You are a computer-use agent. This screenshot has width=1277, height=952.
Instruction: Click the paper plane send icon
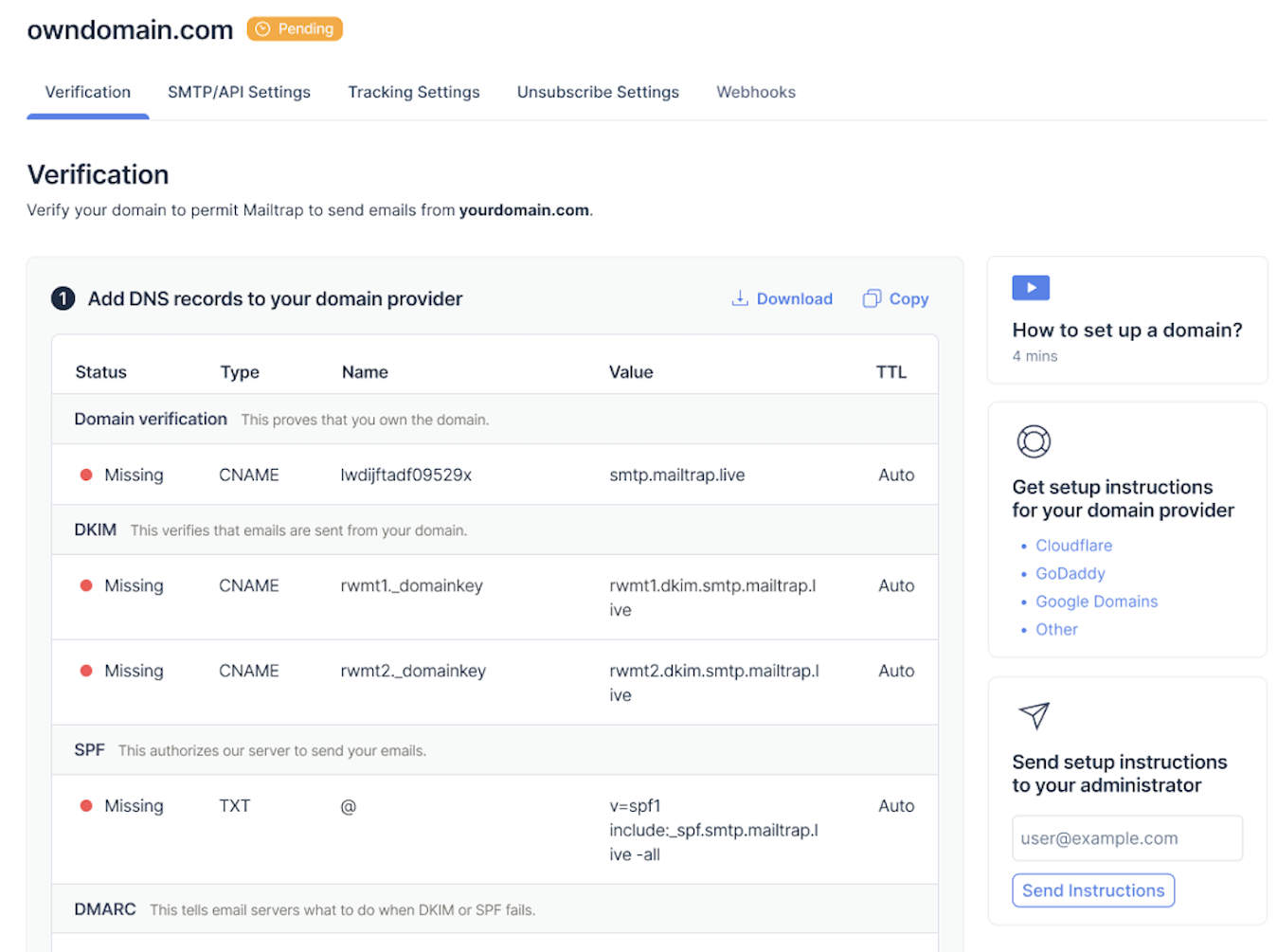tap(1034, 715)
